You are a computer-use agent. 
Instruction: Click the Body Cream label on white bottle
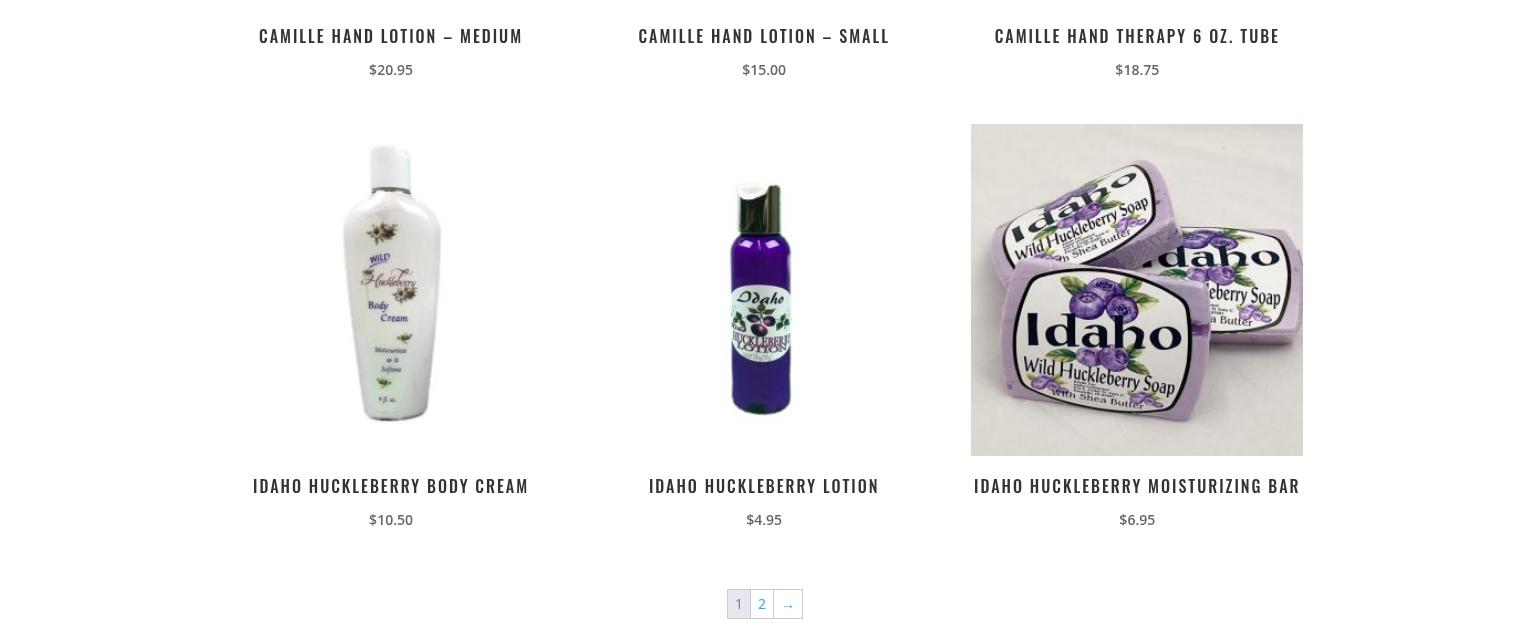(389, 311)
